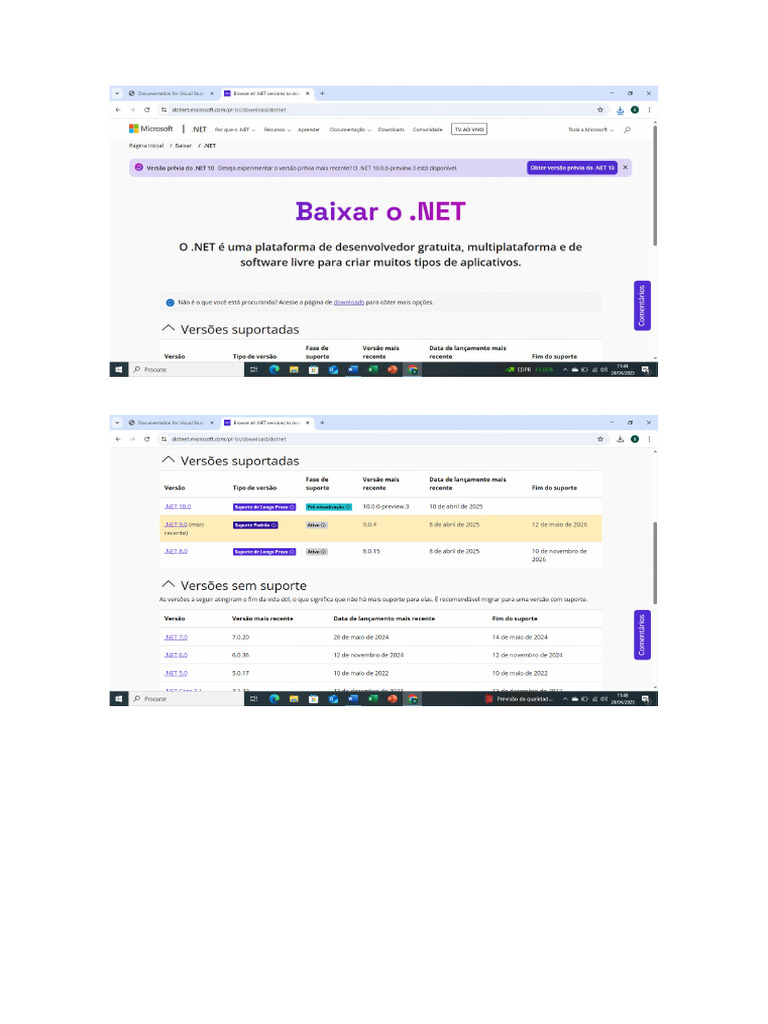
Task: Open a new tab in the upper browser
Action: click(322, 93)
